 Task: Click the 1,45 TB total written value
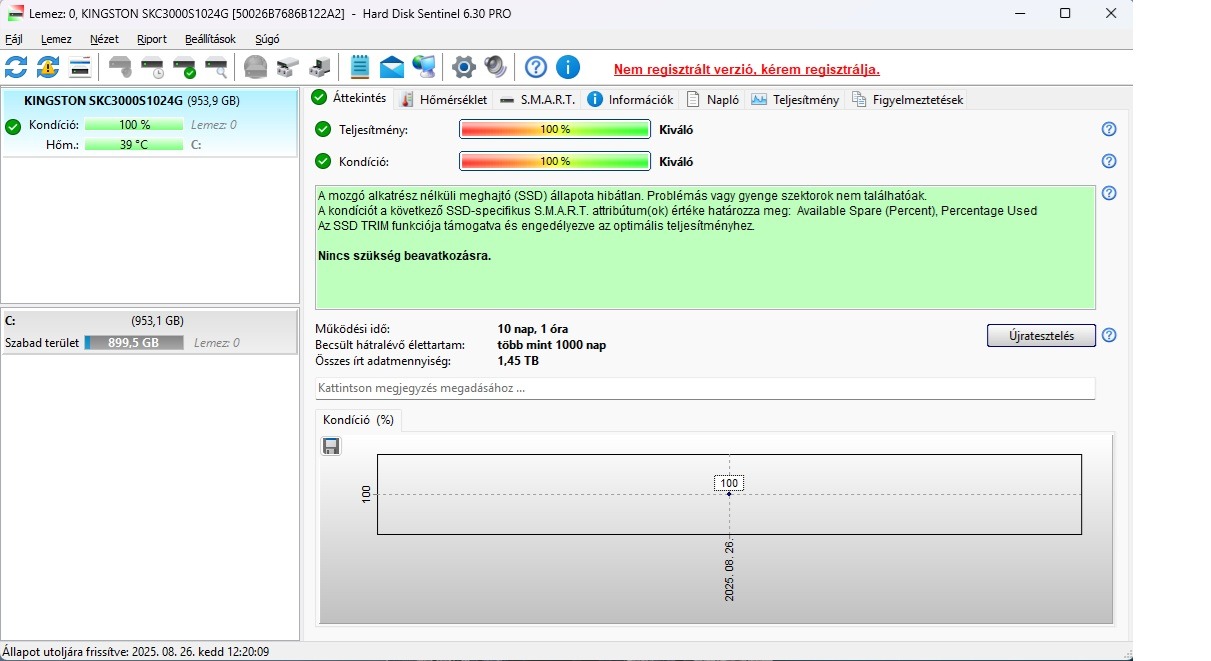point(518,361)
